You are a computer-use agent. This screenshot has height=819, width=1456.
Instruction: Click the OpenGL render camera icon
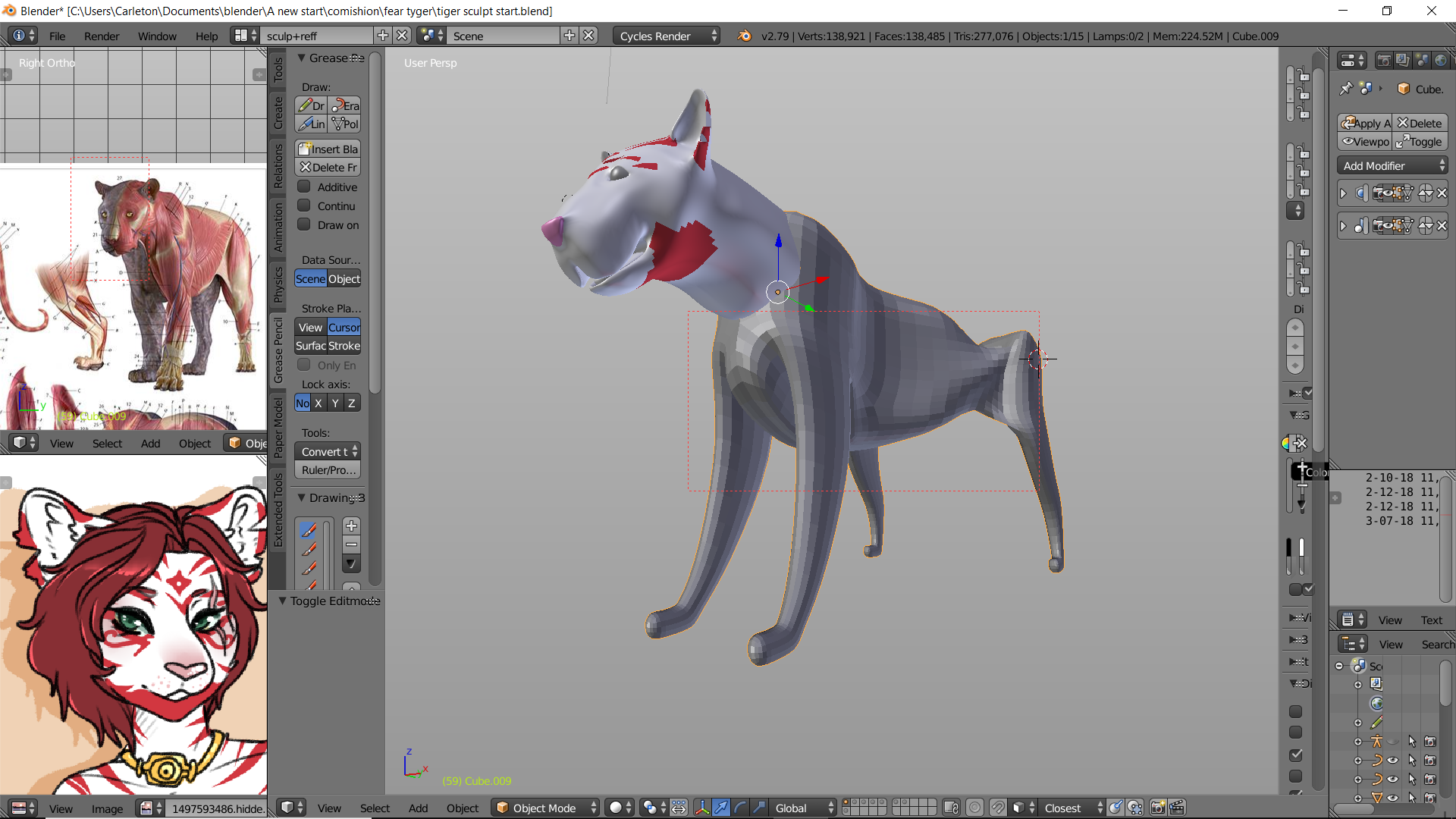pyautogui.click(x=1157, y=808)
